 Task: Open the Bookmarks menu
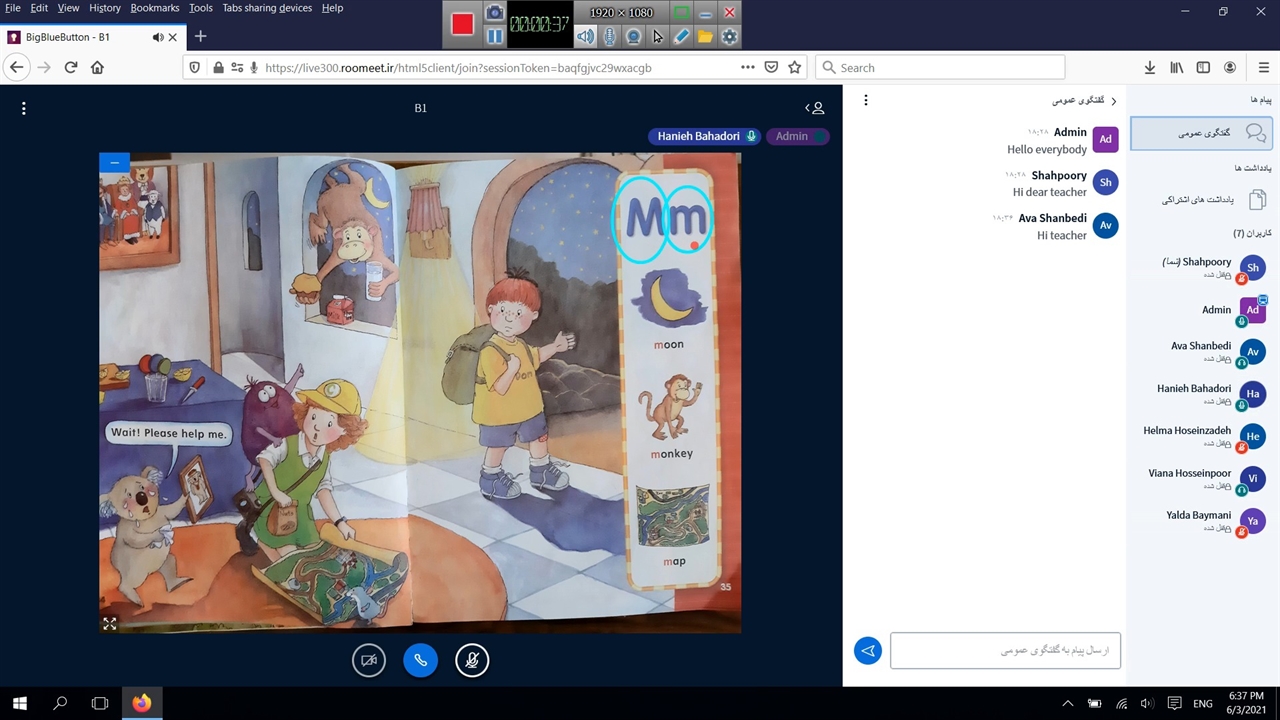click(x=154, y=8)
